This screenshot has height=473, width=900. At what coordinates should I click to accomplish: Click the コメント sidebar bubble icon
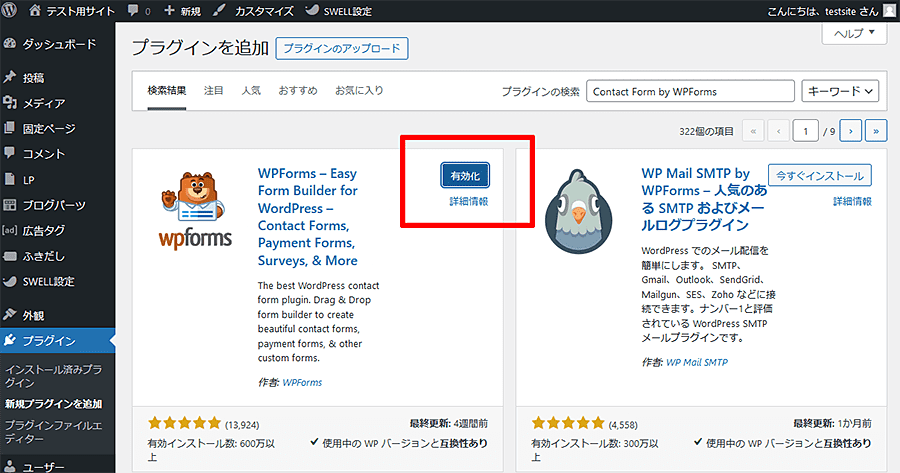click(9, 153)
